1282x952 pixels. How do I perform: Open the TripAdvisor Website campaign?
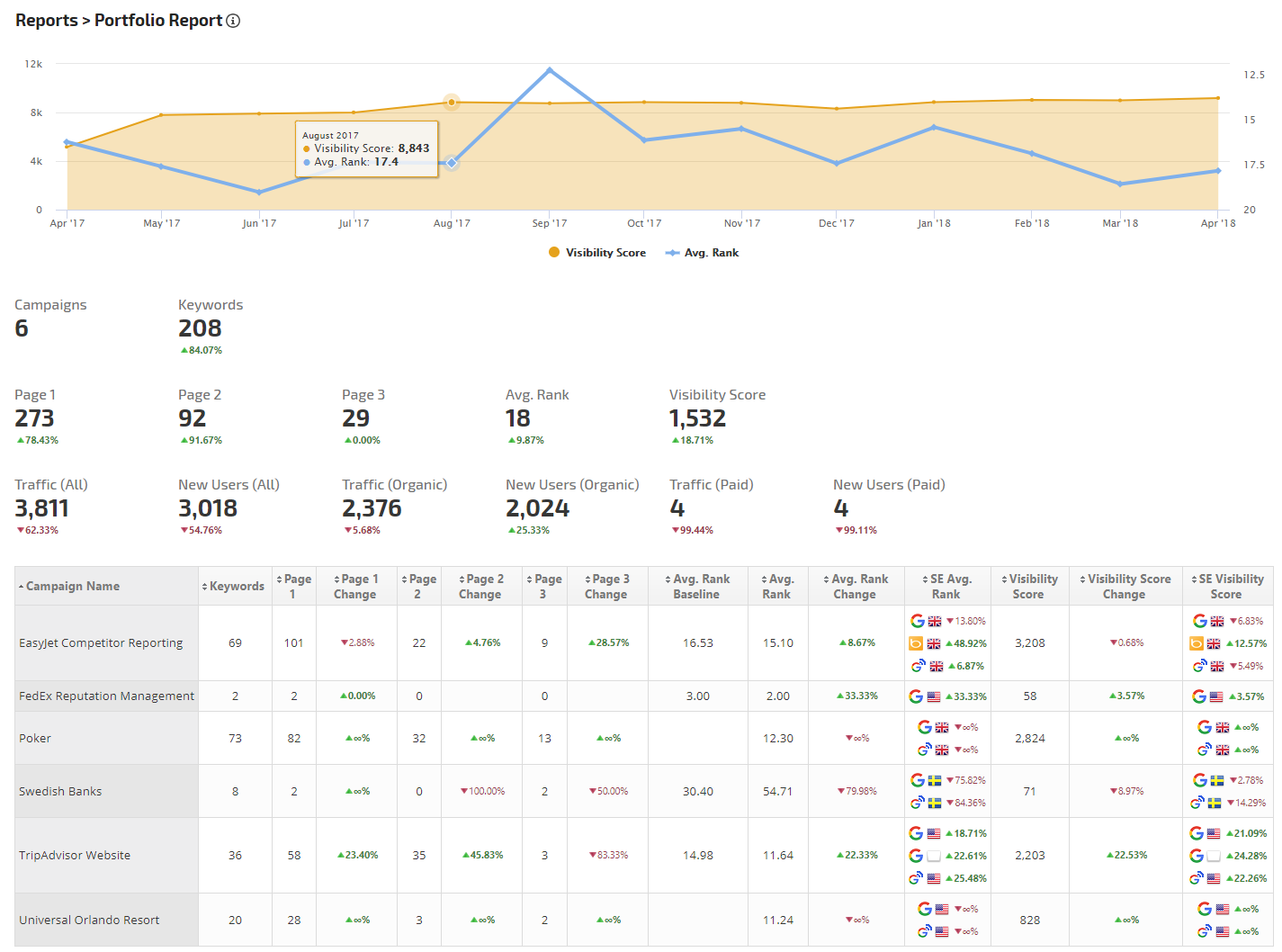pos(75,856)
